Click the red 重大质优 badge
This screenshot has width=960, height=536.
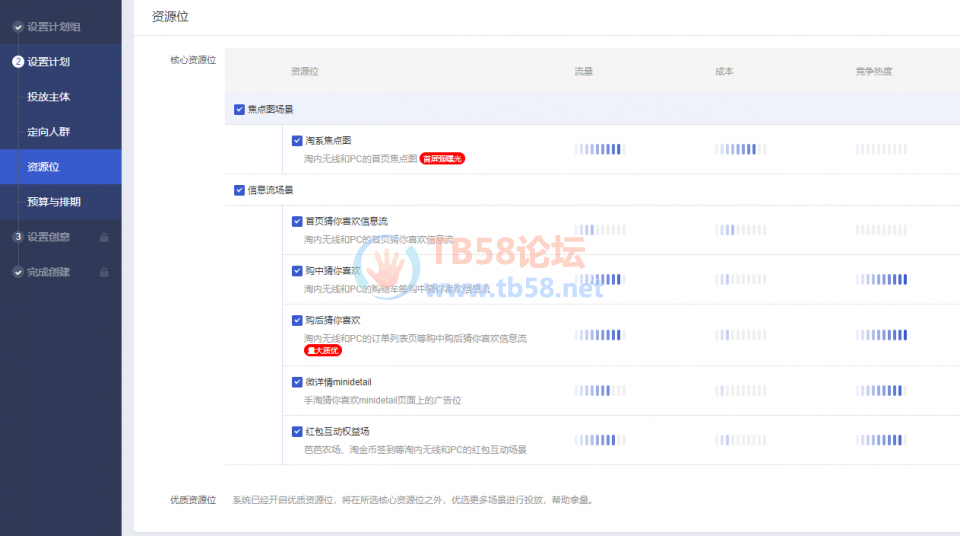[x=322, y=351]
